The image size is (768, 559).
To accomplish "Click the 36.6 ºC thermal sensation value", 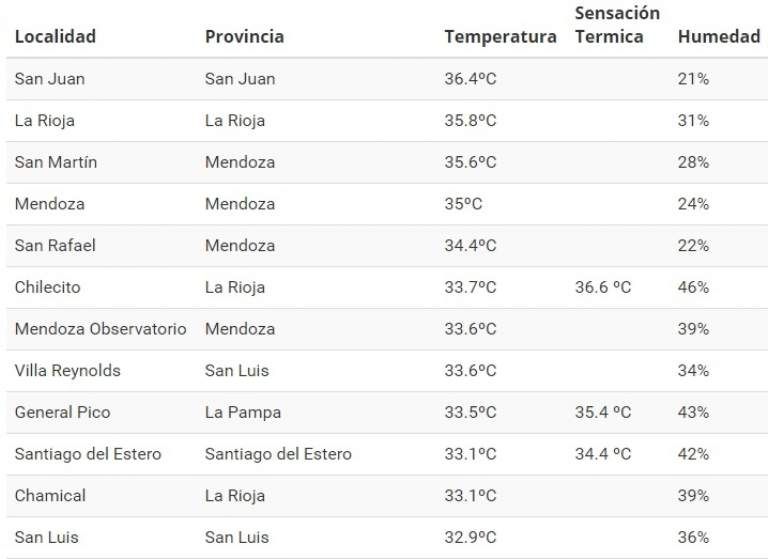I will [603, 287].
